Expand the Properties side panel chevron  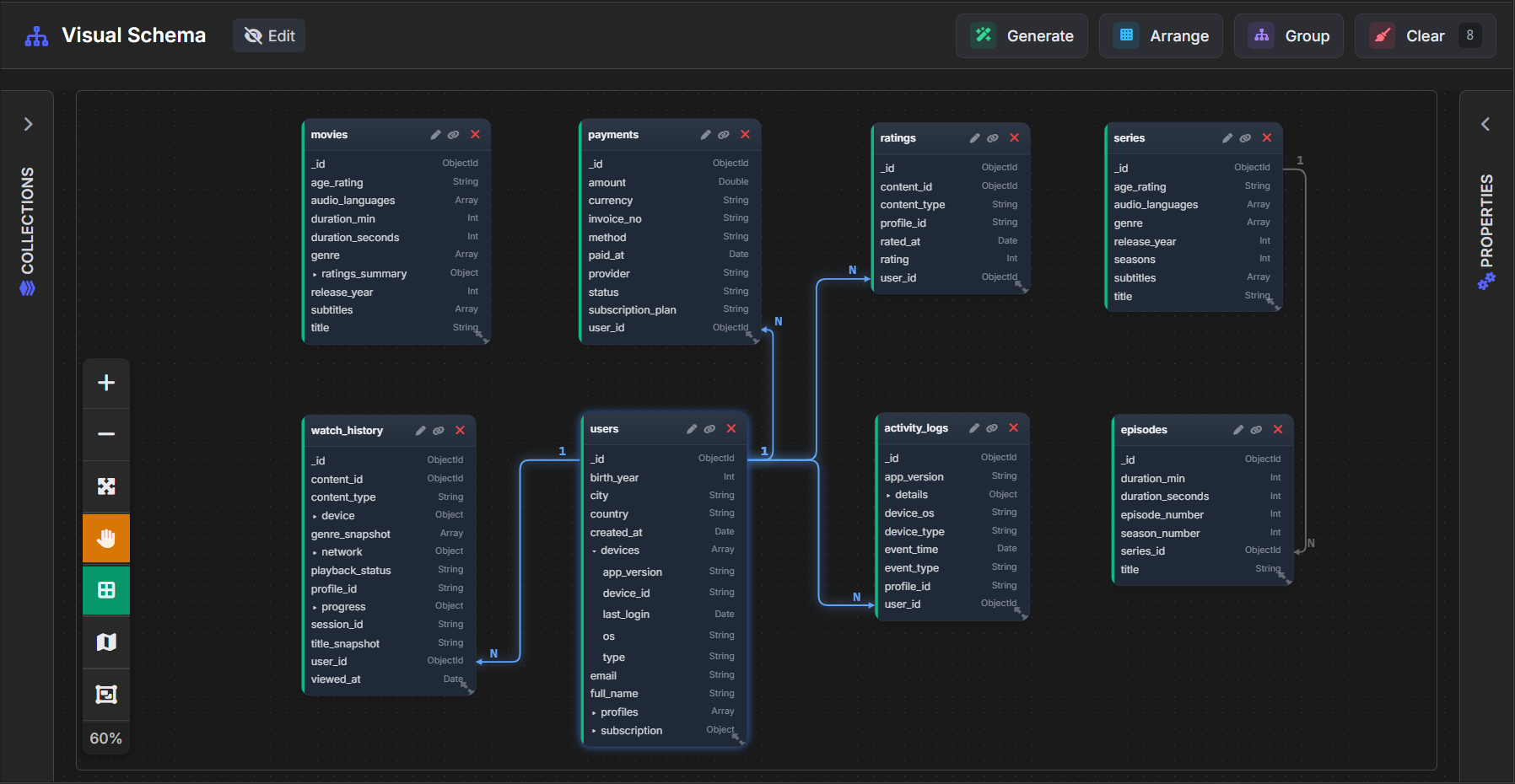point(1485,125)
